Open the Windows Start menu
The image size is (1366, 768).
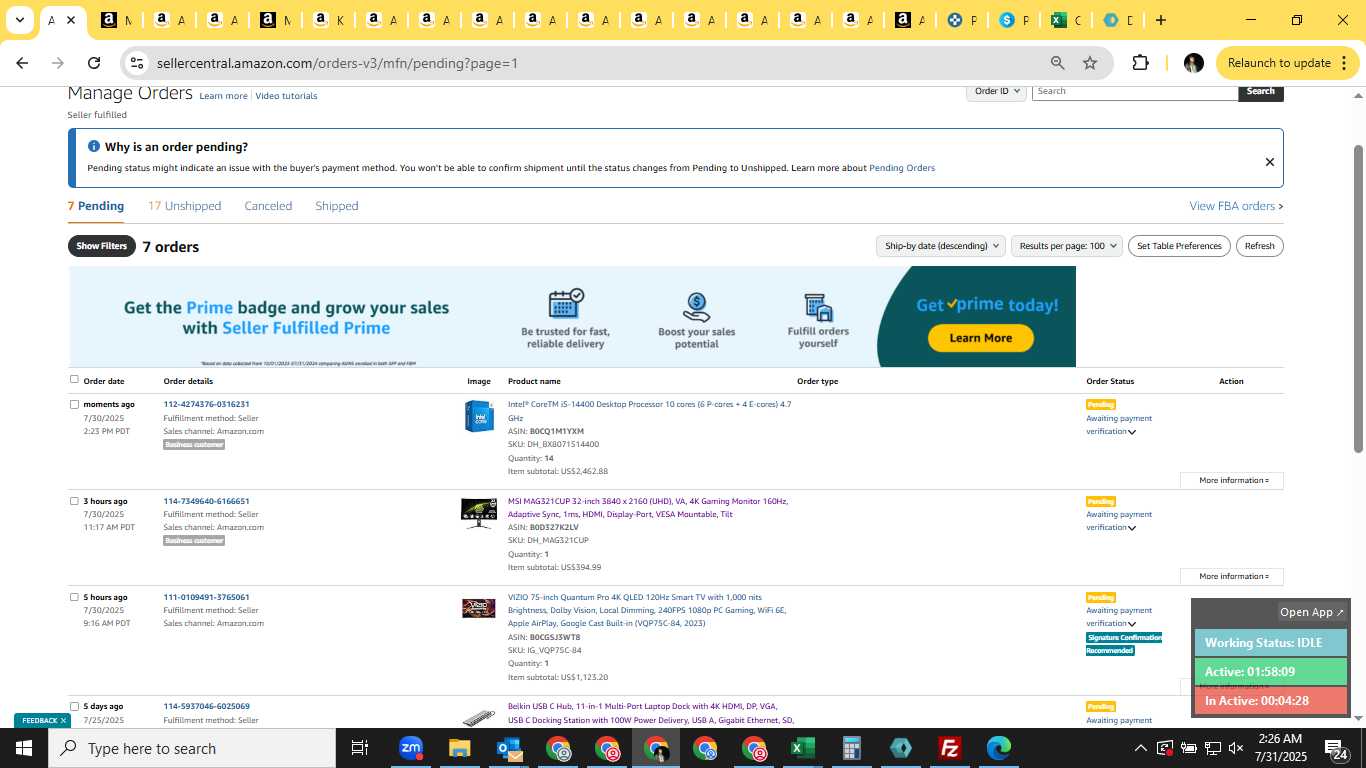tap(24, 748)
